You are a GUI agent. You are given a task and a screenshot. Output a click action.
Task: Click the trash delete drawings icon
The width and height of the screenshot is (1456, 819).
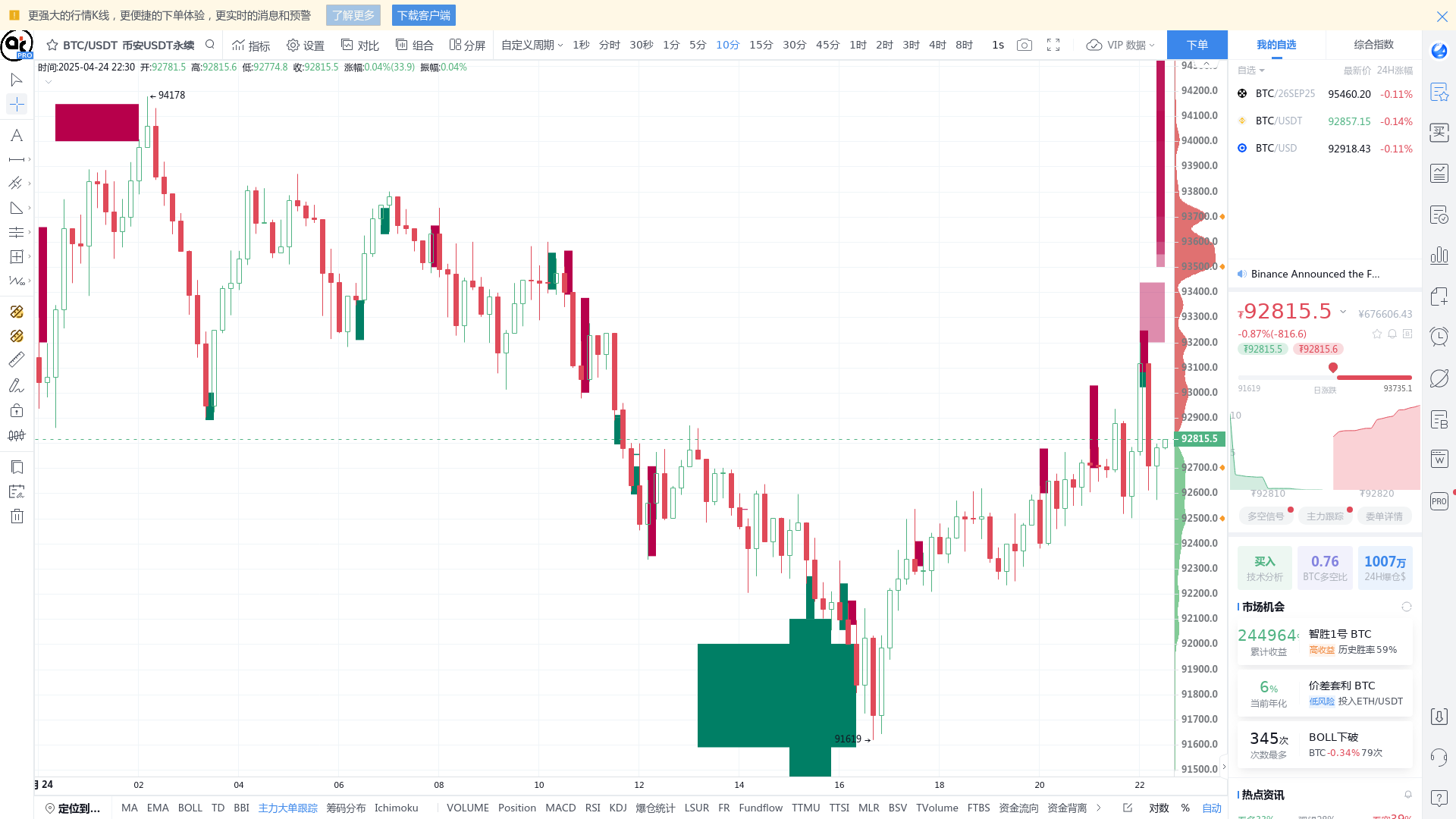17,517
